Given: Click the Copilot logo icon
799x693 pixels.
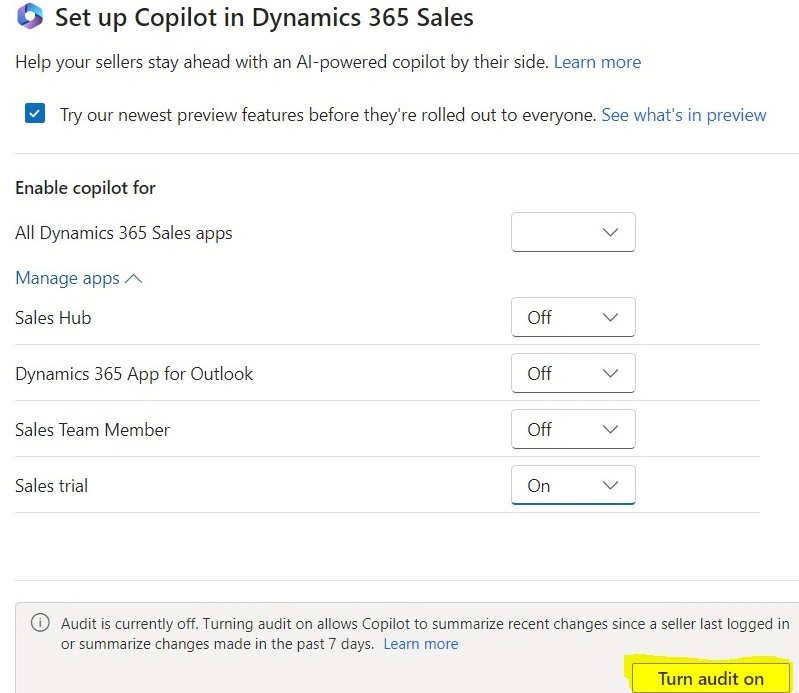Looking at the screenshot, I should (30, 16).
